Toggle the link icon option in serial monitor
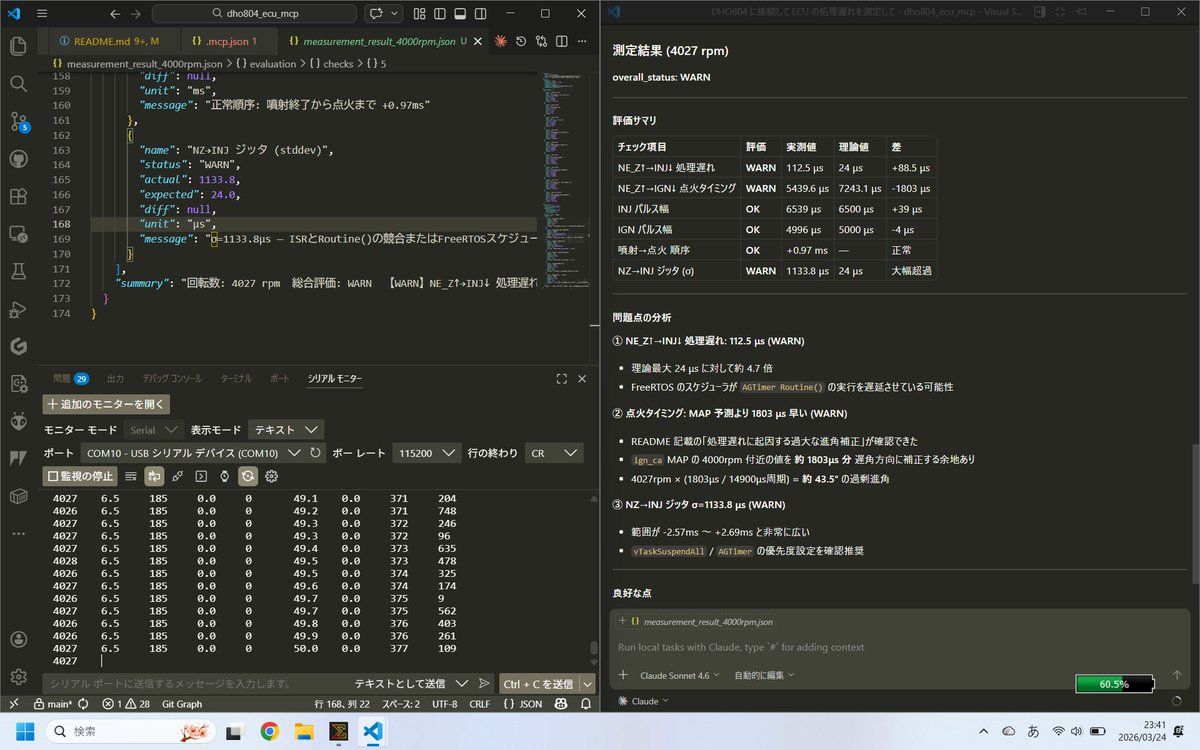 (x=177, y=477)
